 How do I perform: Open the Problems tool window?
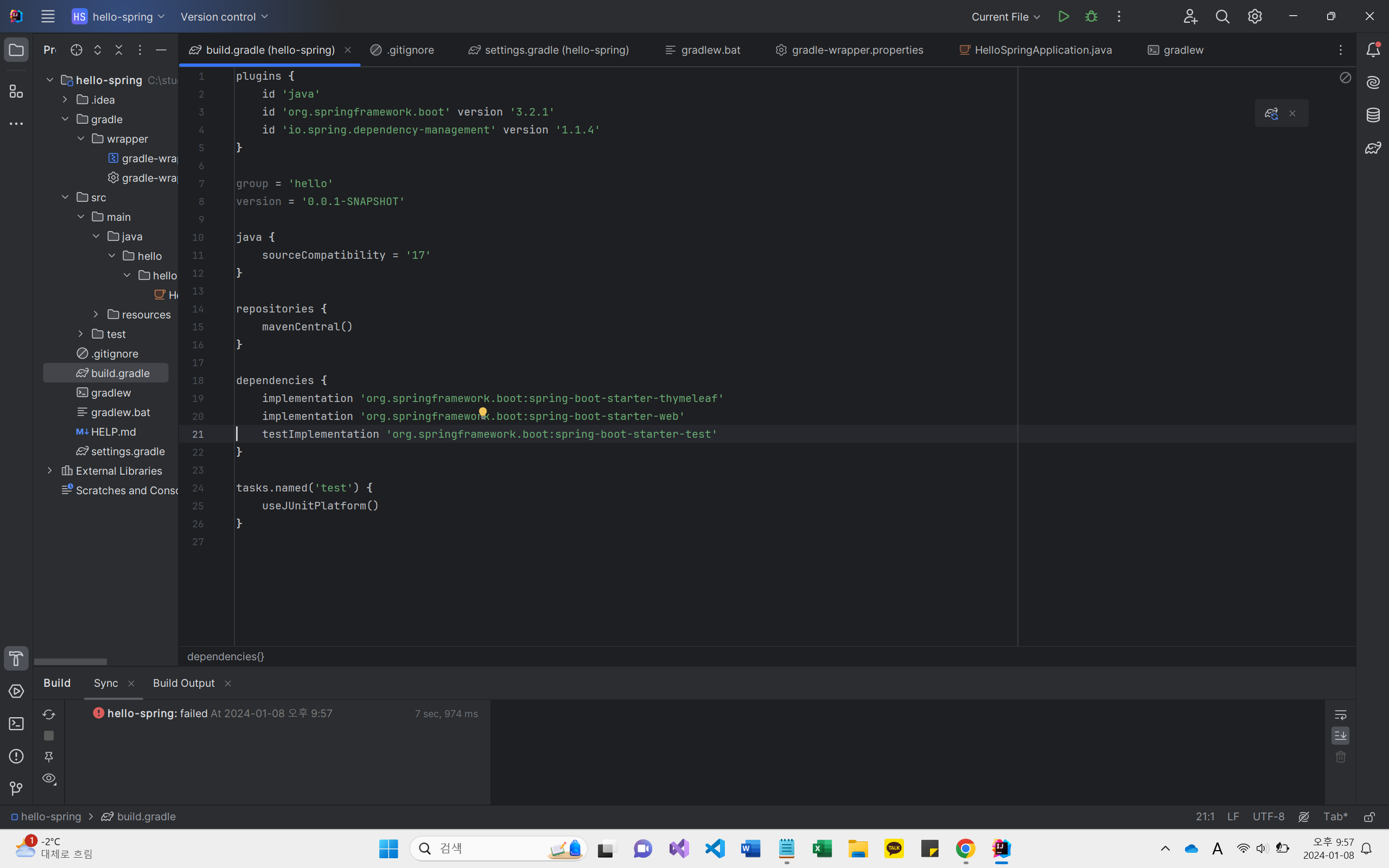pos(16,756)
